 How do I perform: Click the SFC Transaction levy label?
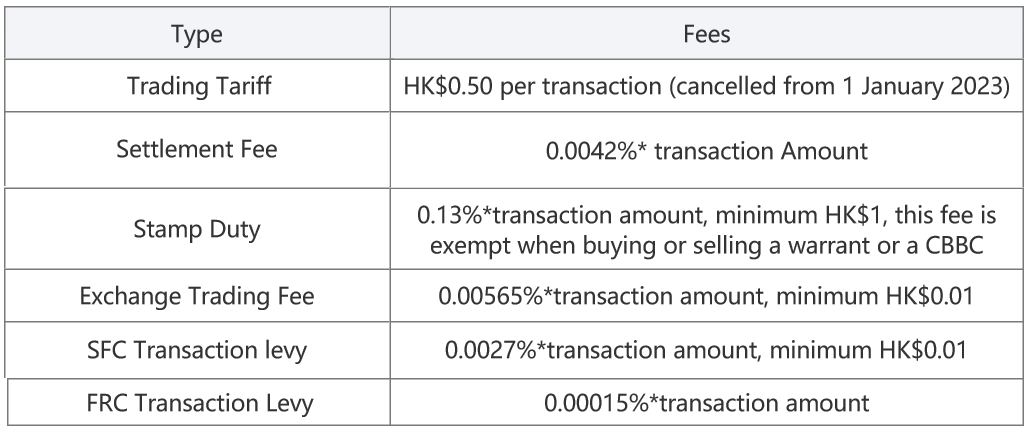click(x=196, y=350)
